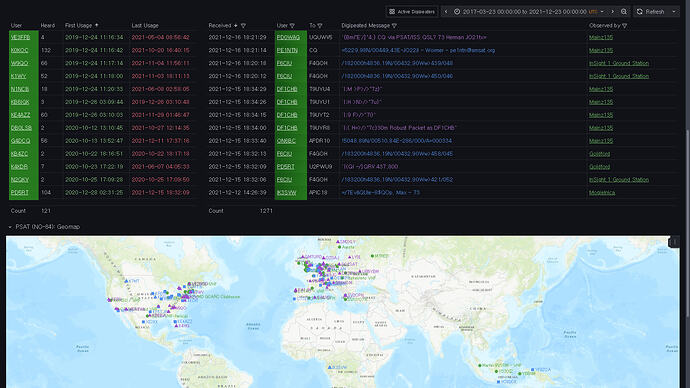The image size is (690, 388).
Task: Select the APDR10 destination cell
Action: click(x=319, y=141)
